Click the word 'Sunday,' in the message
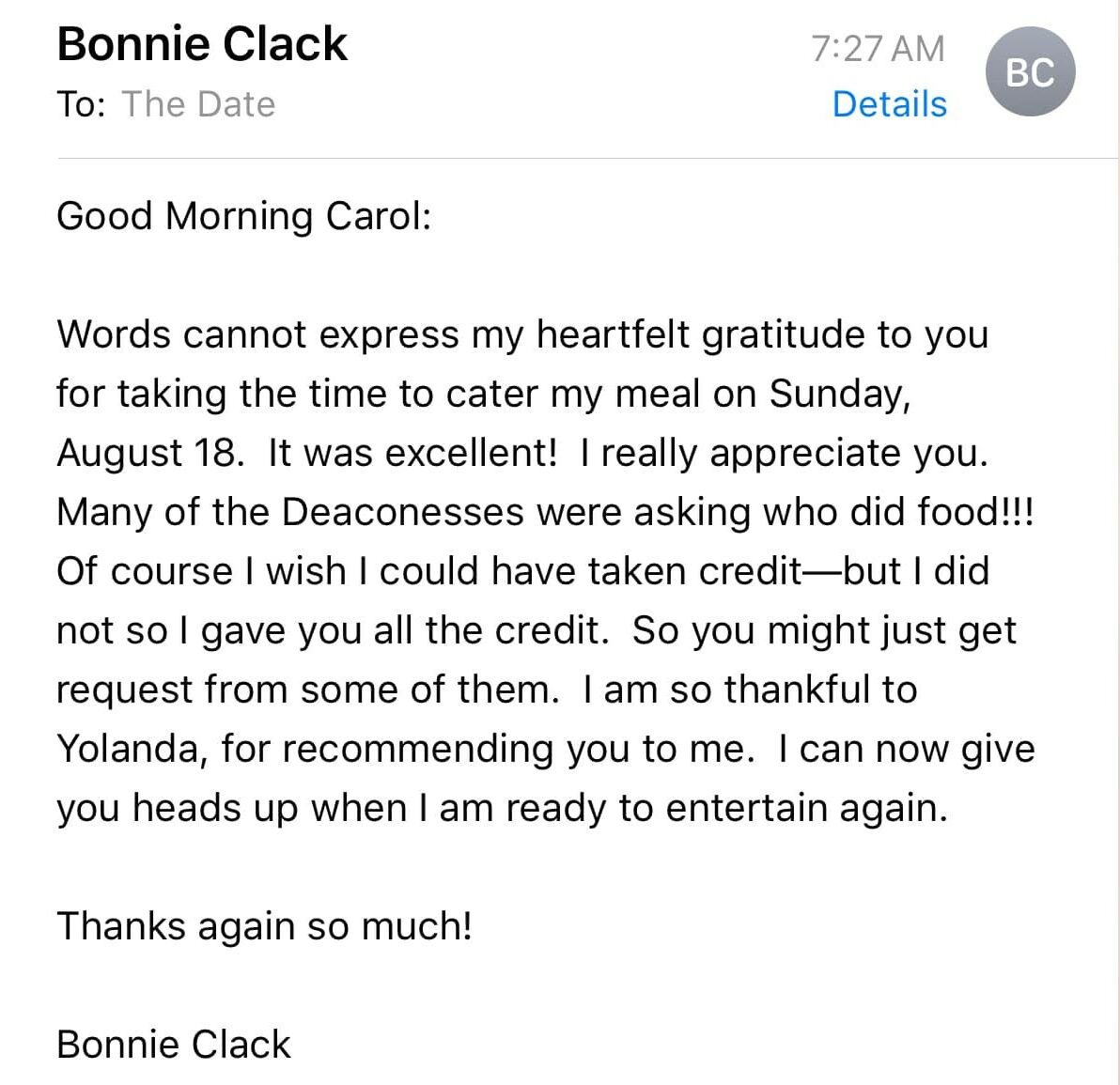This screenshot has height=1085, width=1120. tap(840, 395)
